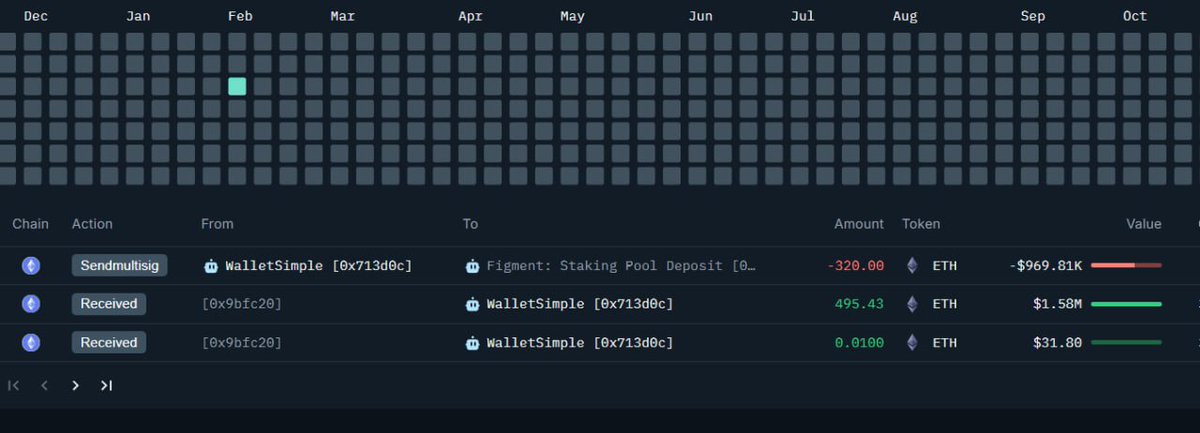The image size is (1200, 433).
Task: Click the $31.80 value
Action: (1058, 342)
